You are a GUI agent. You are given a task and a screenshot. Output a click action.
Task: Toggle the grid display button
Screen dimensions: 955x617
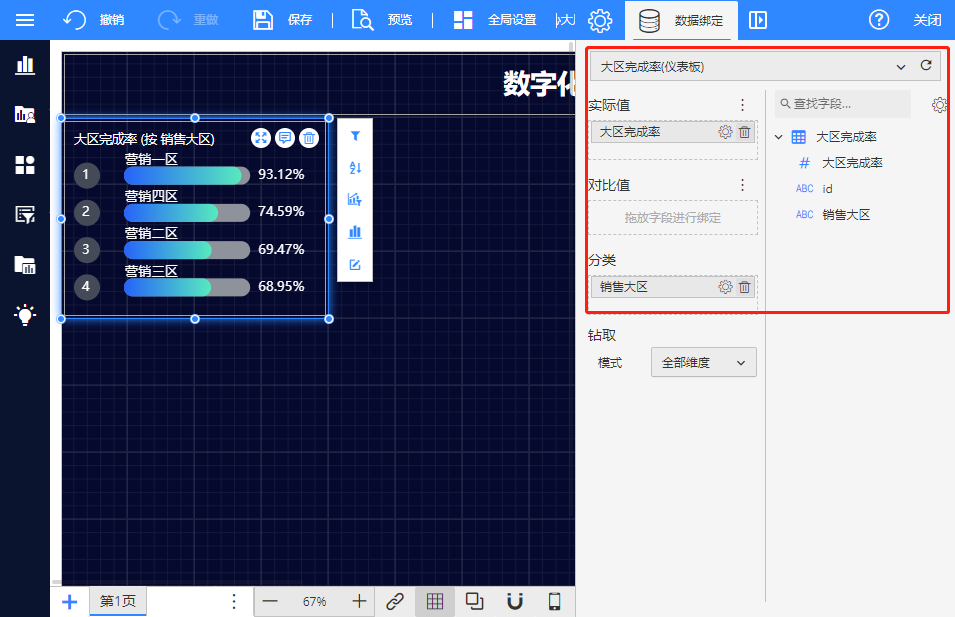coord(435,601)
